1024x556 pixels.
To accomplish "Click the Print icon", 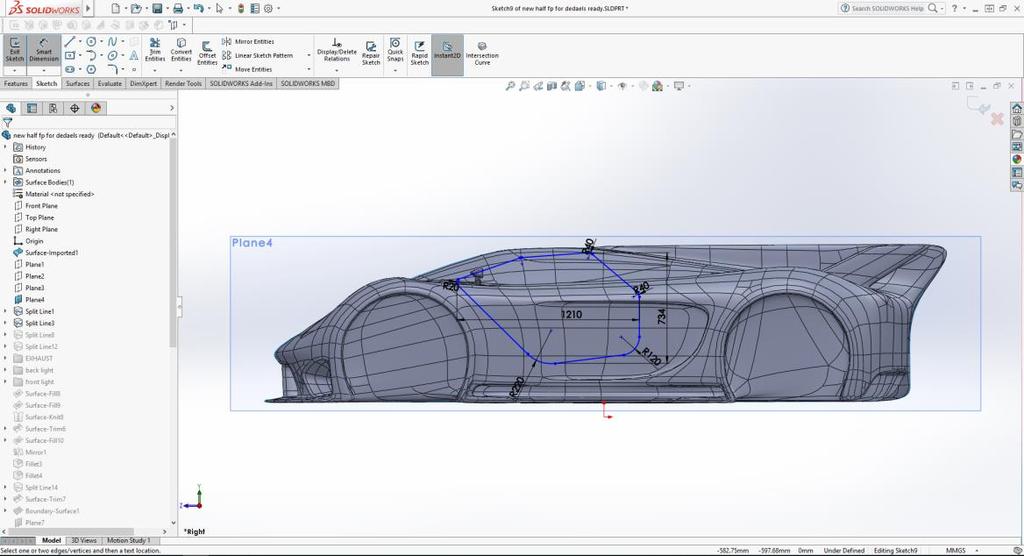I will (178, 8).
